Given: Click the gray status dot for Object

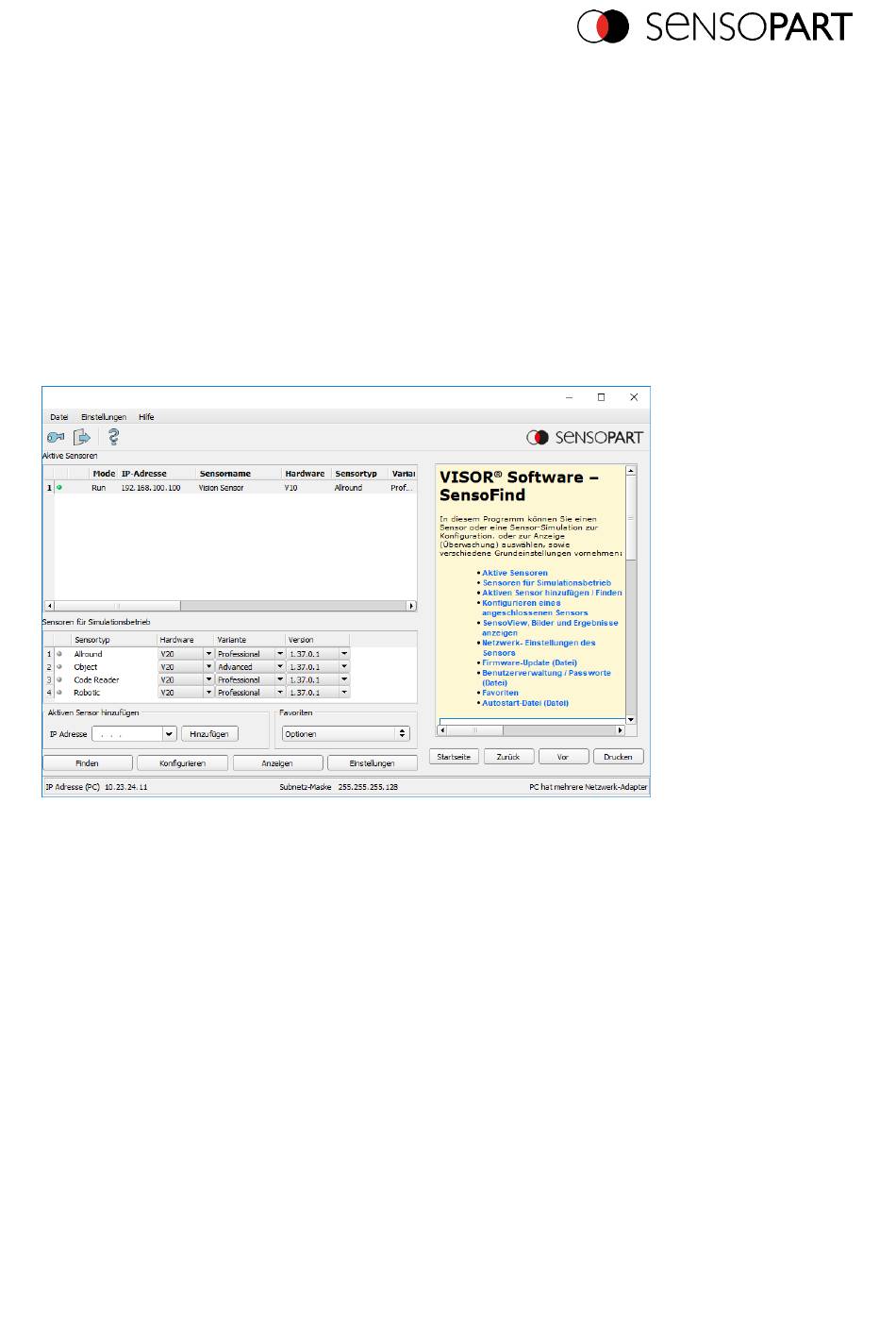Looking at the screenshot, I should (x=59, y=667).
